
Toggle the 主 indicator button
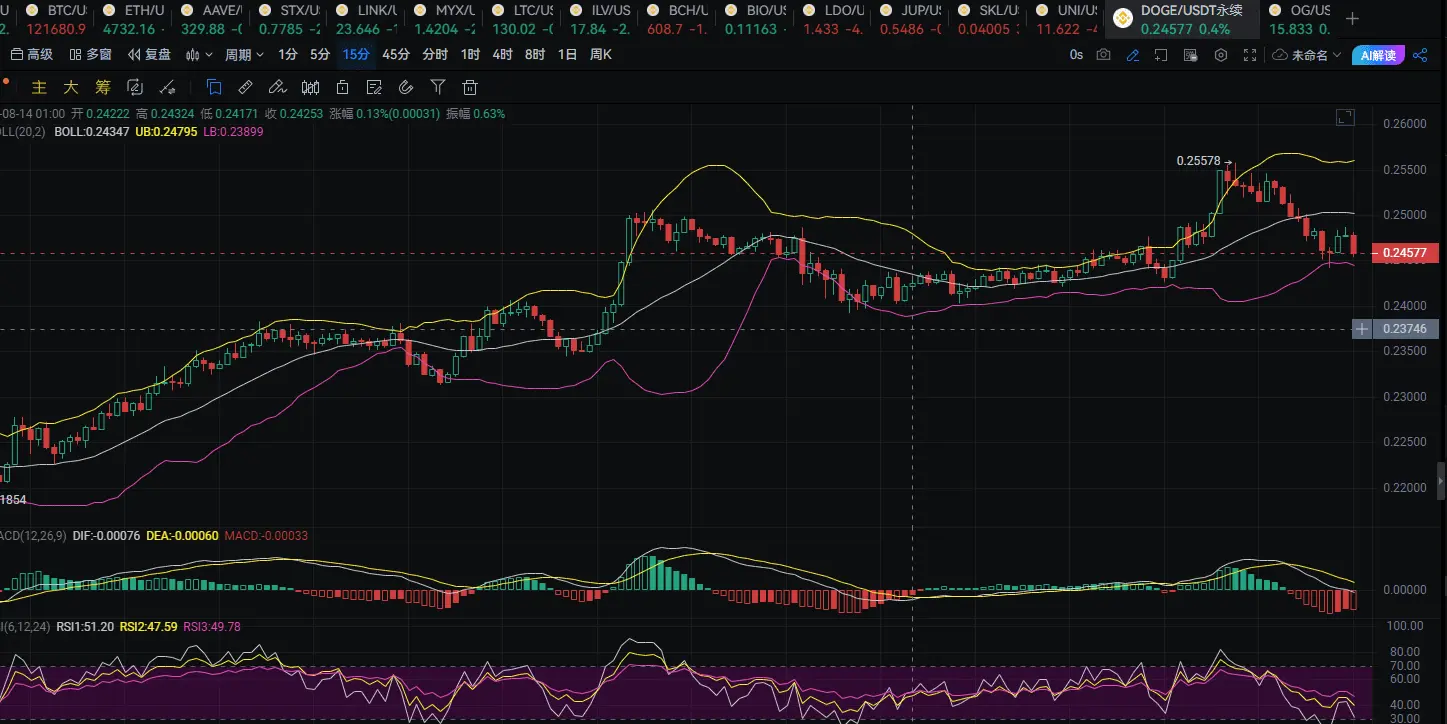[40, 87]
